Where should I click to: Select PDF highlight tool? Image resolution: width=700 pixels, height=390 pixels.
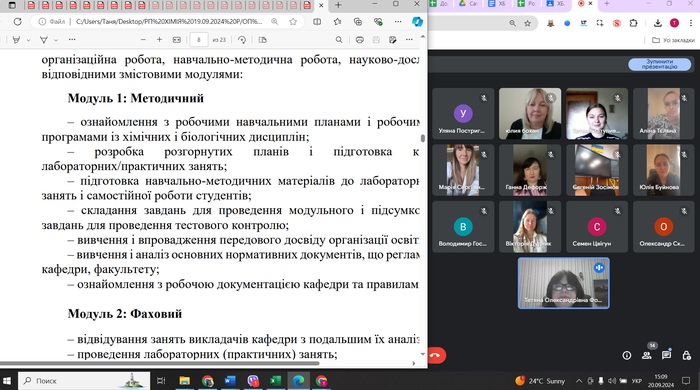click(17, 40)
